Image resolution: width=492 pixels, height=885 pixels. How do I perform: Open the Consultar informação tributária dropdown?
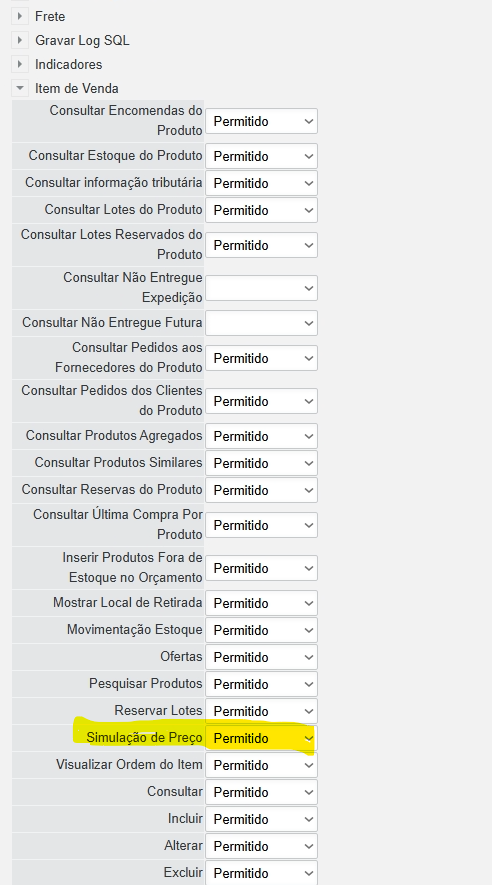261,183
